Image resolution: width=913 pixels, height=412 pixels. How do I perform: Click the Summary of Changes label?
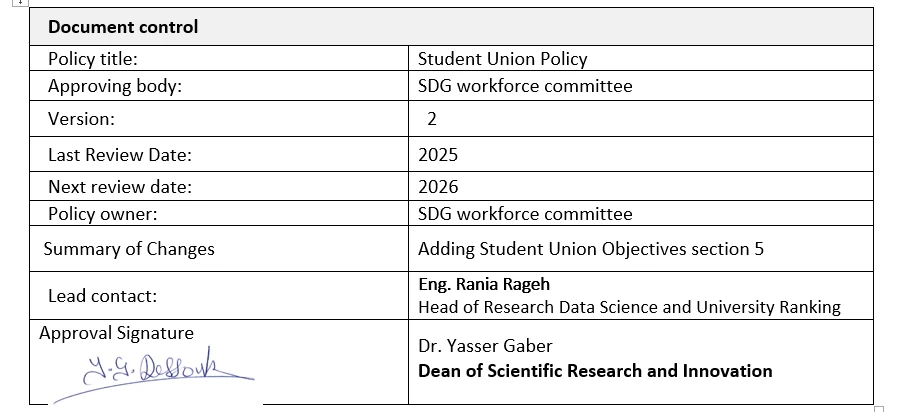[x=131, y=249]
